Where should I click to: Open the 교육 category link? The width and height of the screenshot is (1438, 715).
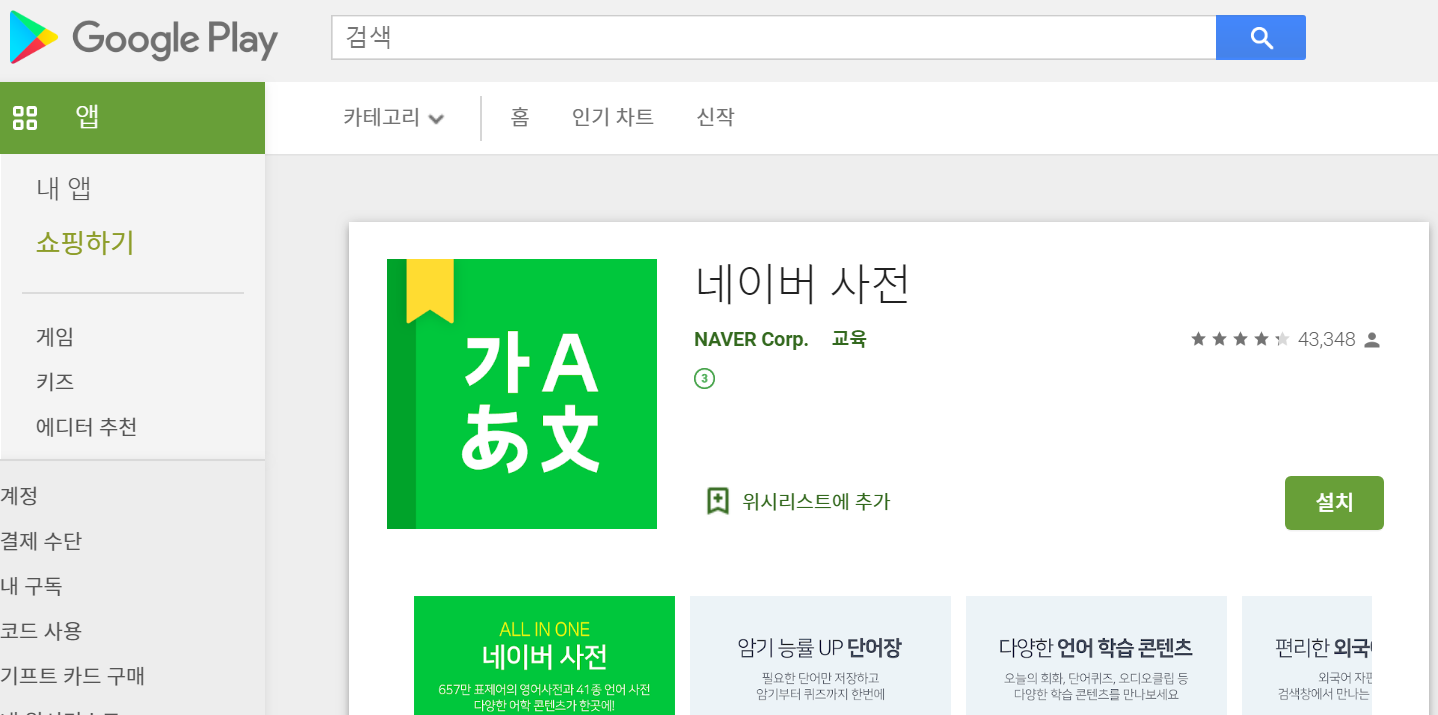click(849, 339)
